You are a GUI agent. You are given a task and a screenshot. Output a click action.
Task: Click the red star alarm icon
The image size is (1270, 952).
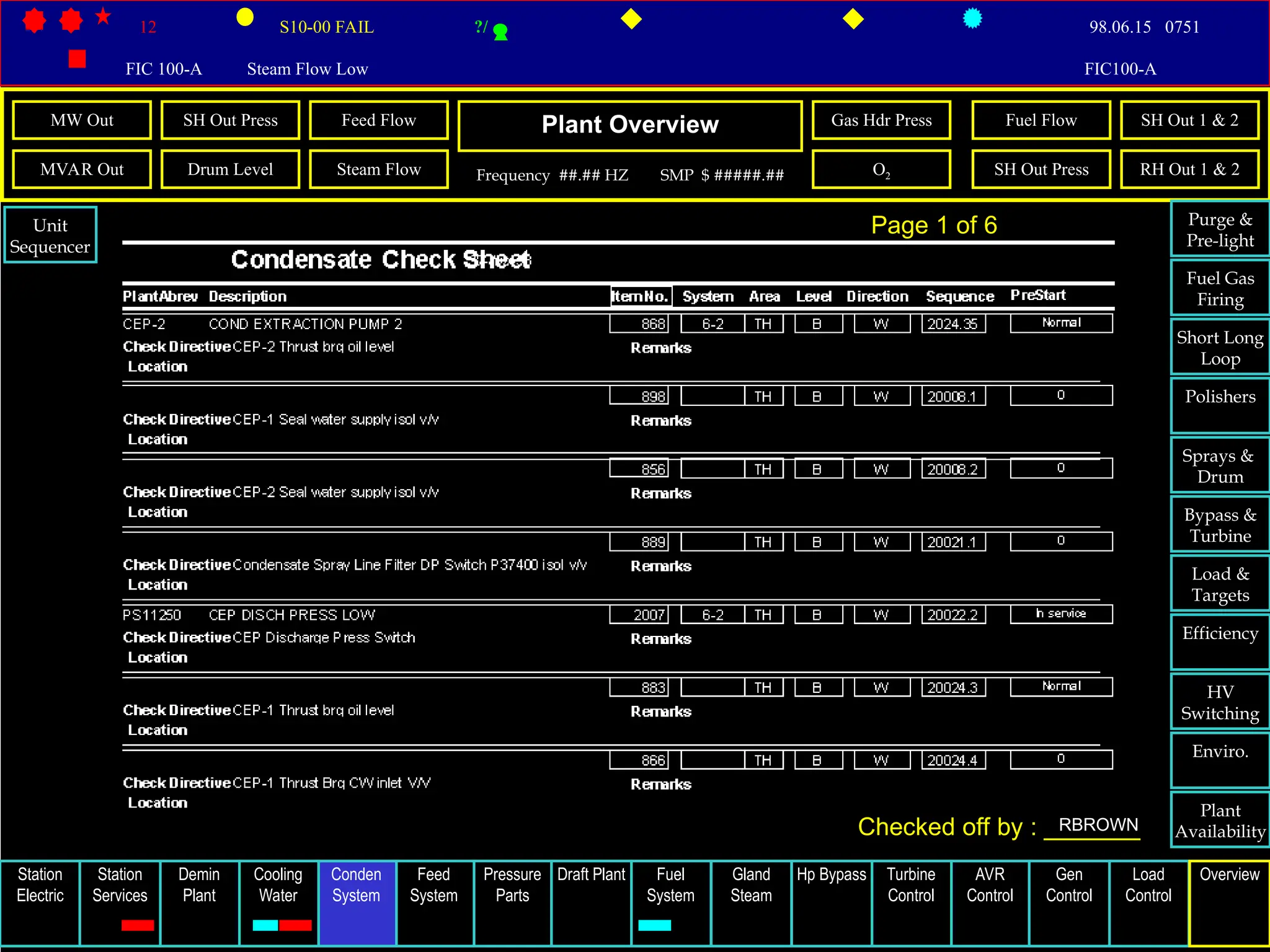click(x=103, y=17)
